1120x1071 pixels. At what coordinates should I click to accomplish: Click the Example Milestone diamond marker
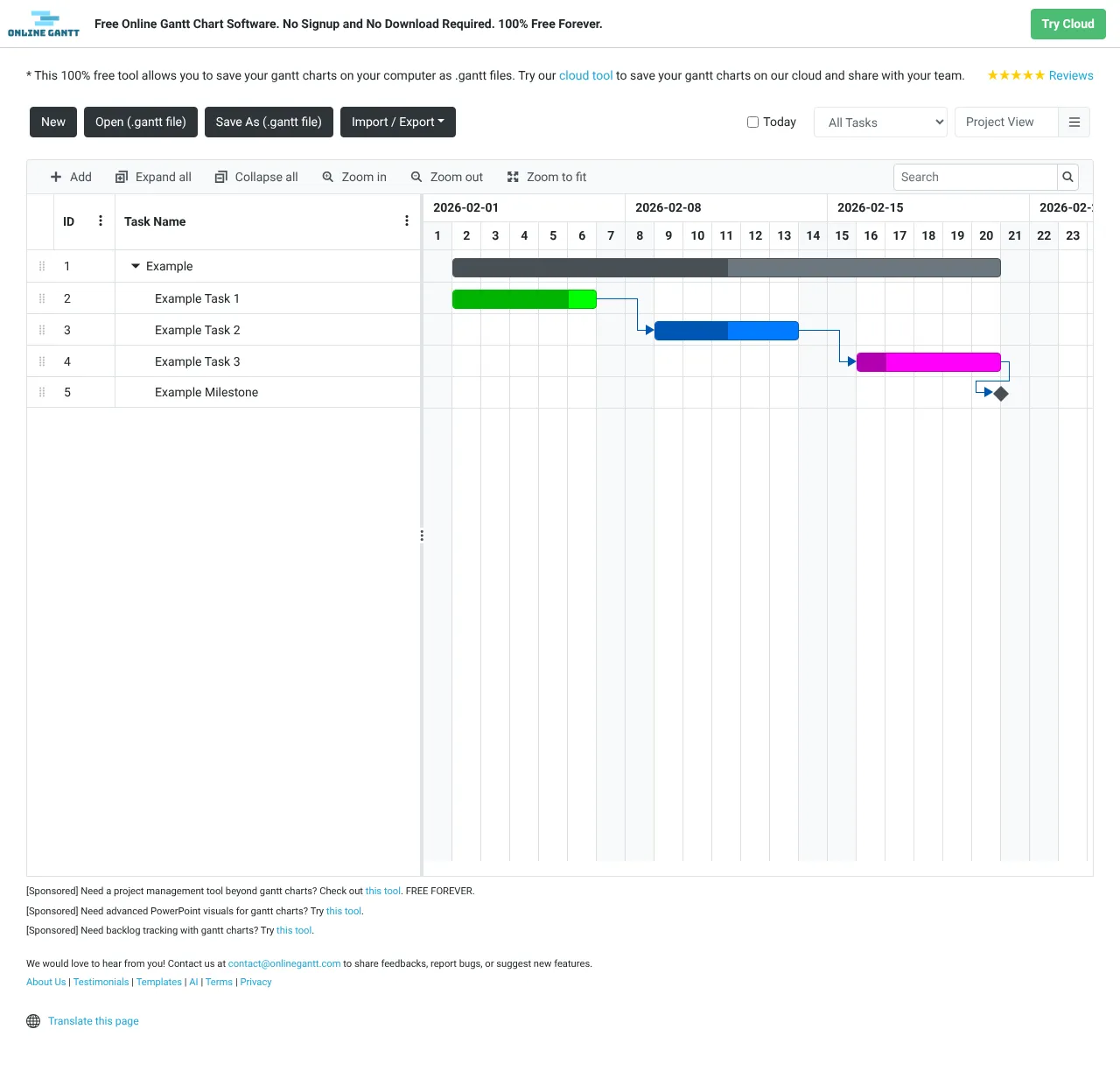pyautogui.click(x=1001, y=393)
